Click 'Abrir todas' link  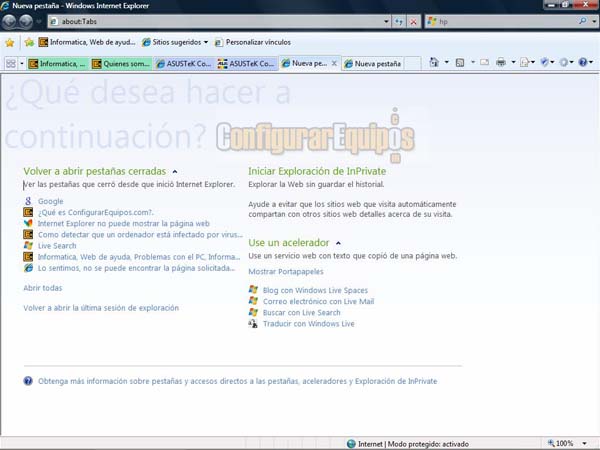42,288
